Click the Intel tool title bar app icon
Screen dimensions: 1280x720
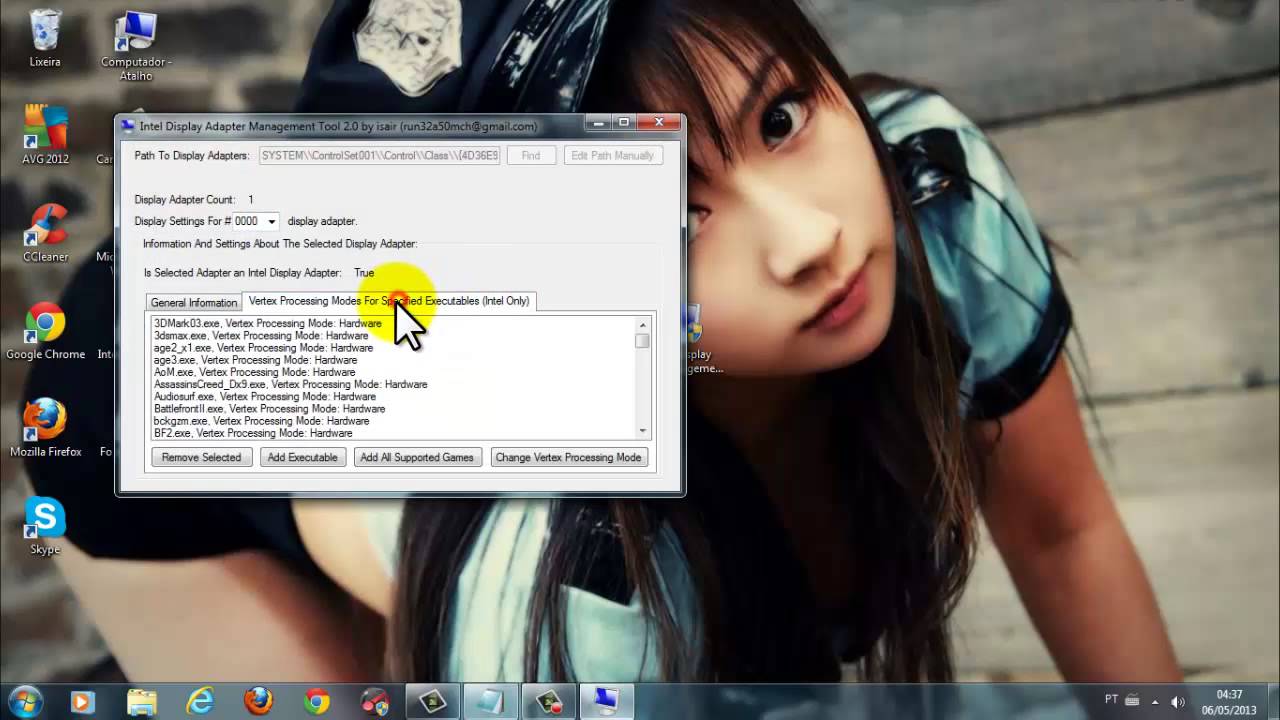pos(128,126)
